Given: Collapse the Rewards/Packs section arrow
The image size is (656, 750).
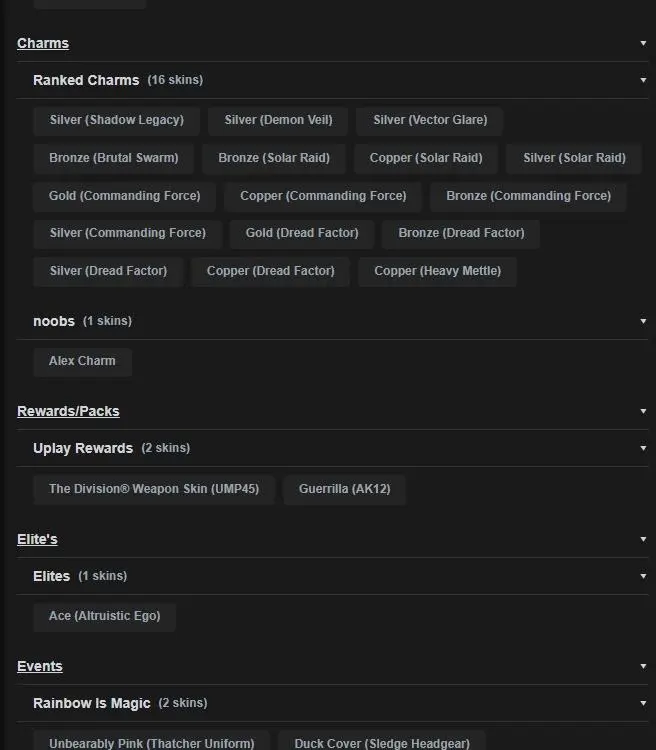Looking at the screenshot, I should click(x=643, y=412).
